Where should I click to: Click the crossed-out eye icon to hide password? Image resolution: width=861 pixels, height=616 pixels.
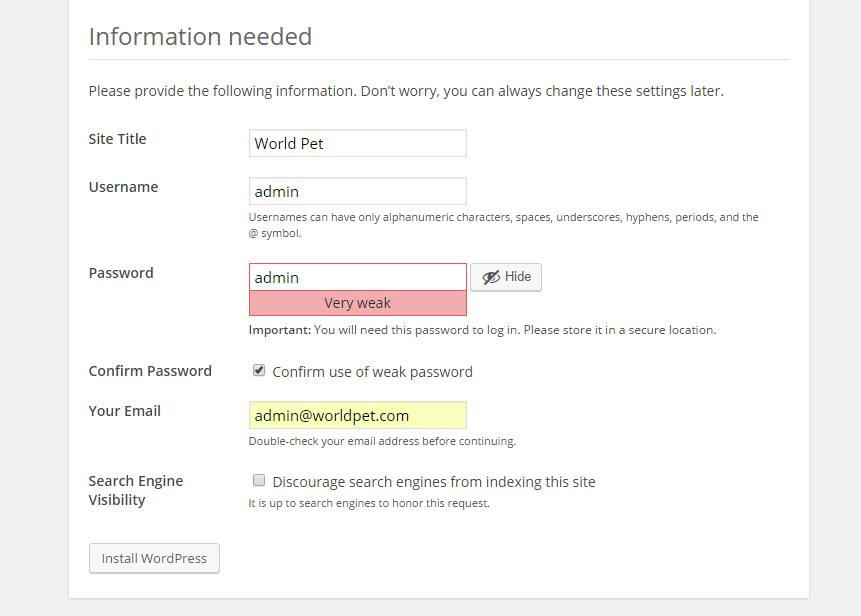coord(491,277)
